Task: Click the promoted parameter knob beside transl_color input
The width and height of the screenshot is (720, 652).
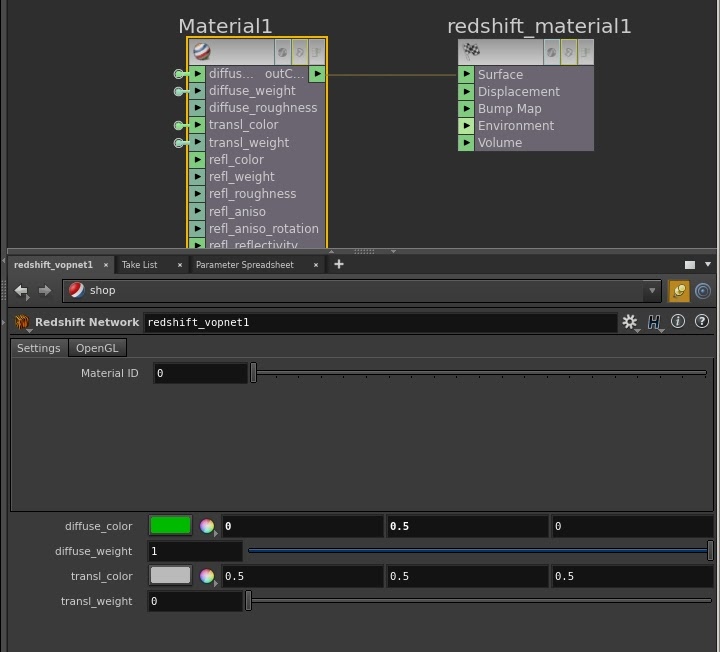Action: coord(179,125)
